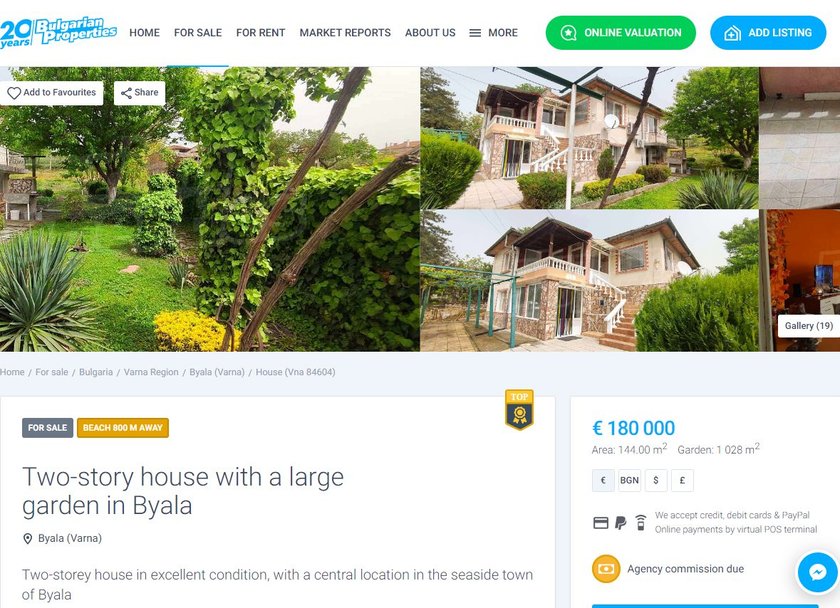This screenshot has width=840, height=608.
Task: Switch price currency to Euro
Action: tap(603, 481)
